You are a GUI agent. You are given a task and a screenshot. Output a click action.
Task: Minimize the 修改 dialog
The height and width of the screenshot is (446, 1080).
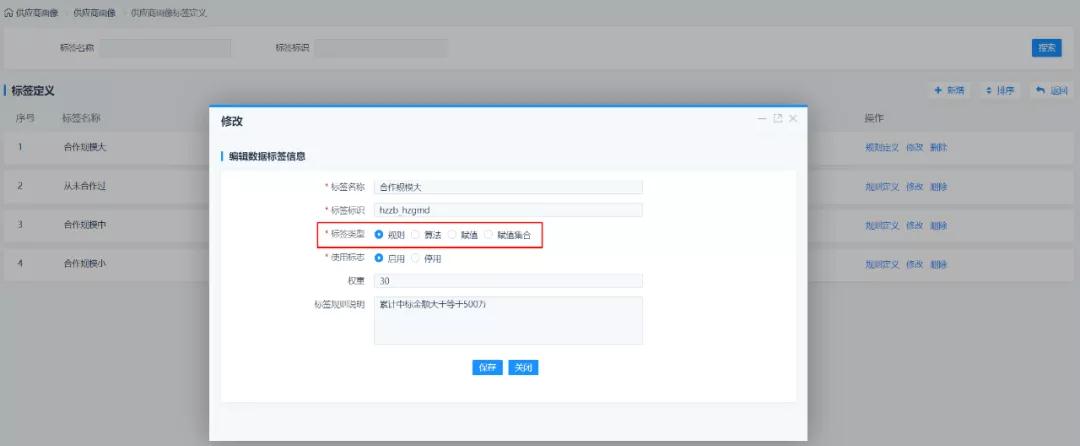coord(762,118)
